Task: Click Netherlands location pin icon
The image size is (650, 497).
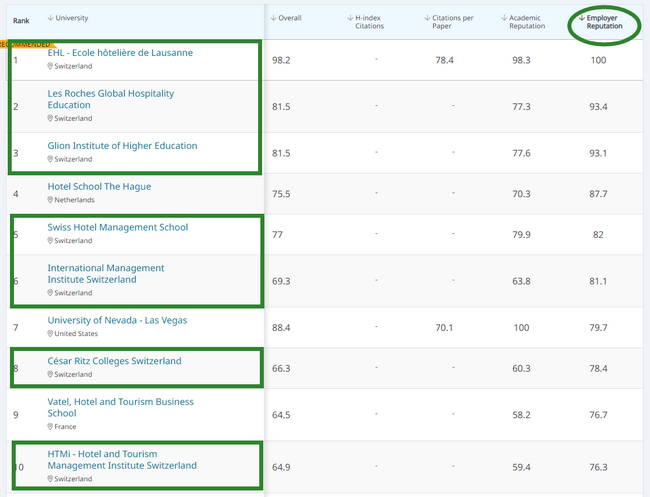Action: click(50, 200)
